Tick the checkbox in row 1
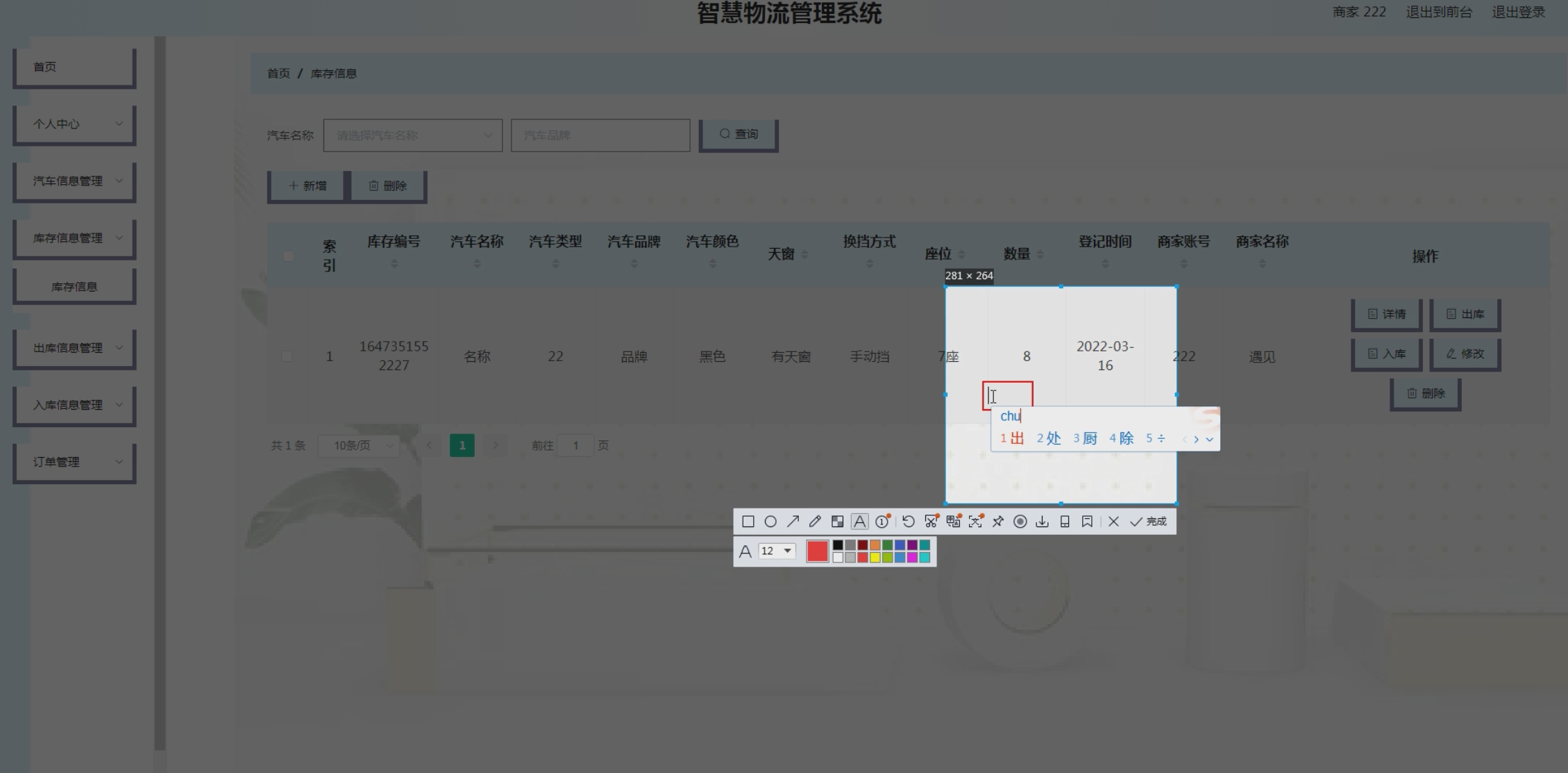The image size is (1568, 773). tap(287, 356)
